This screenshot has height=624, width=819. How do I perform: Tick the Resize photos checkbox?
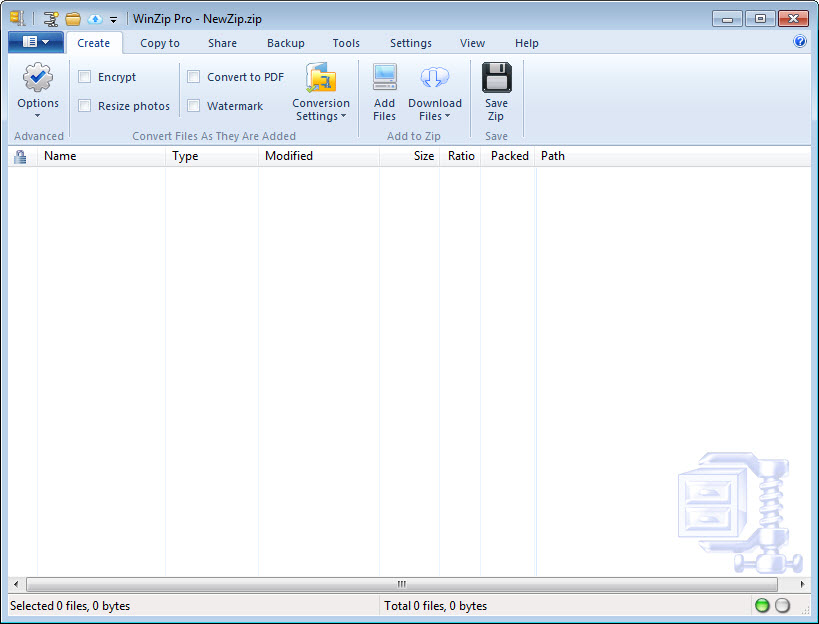(x=85, y=106)
